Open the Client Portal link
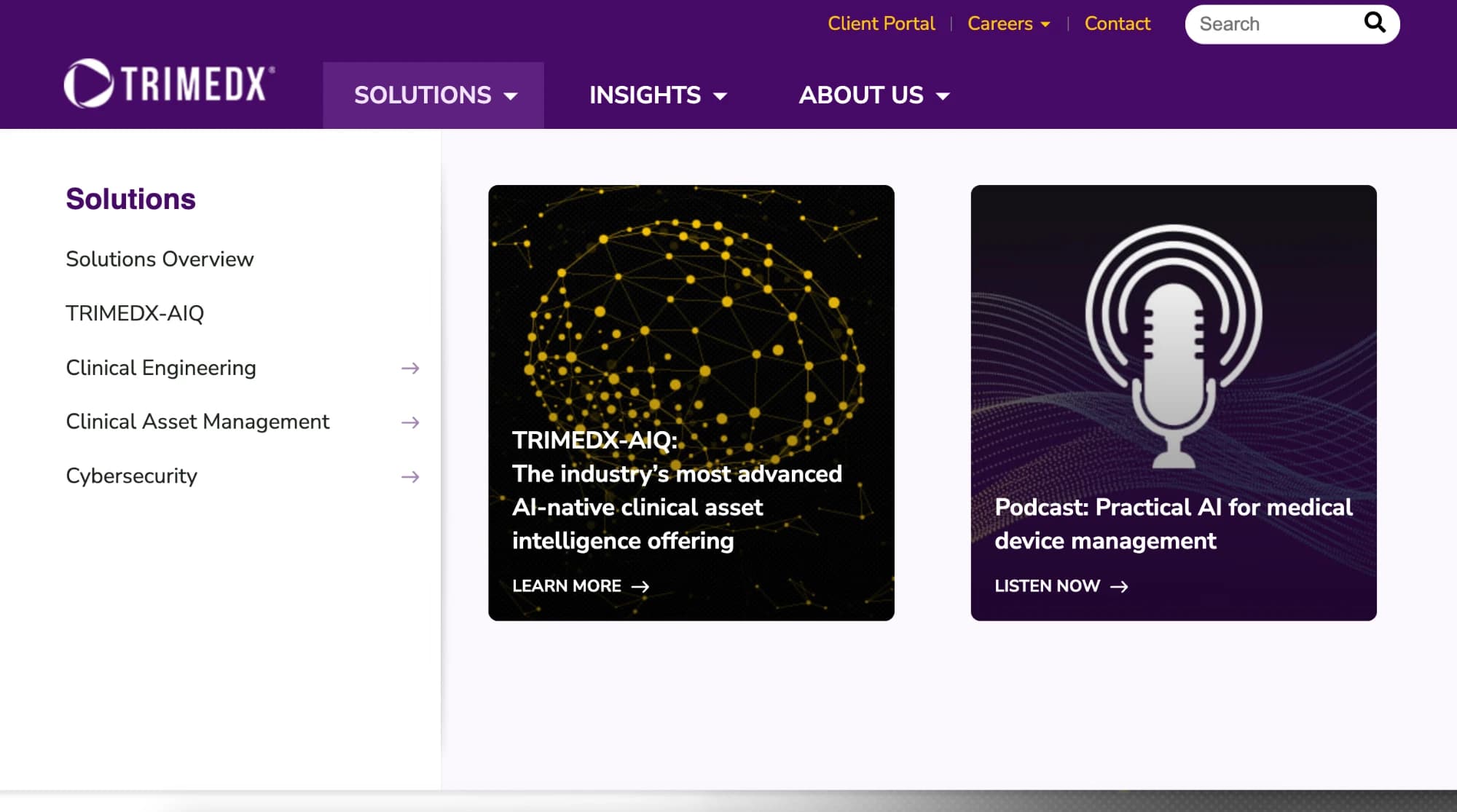 coord(881,24)
